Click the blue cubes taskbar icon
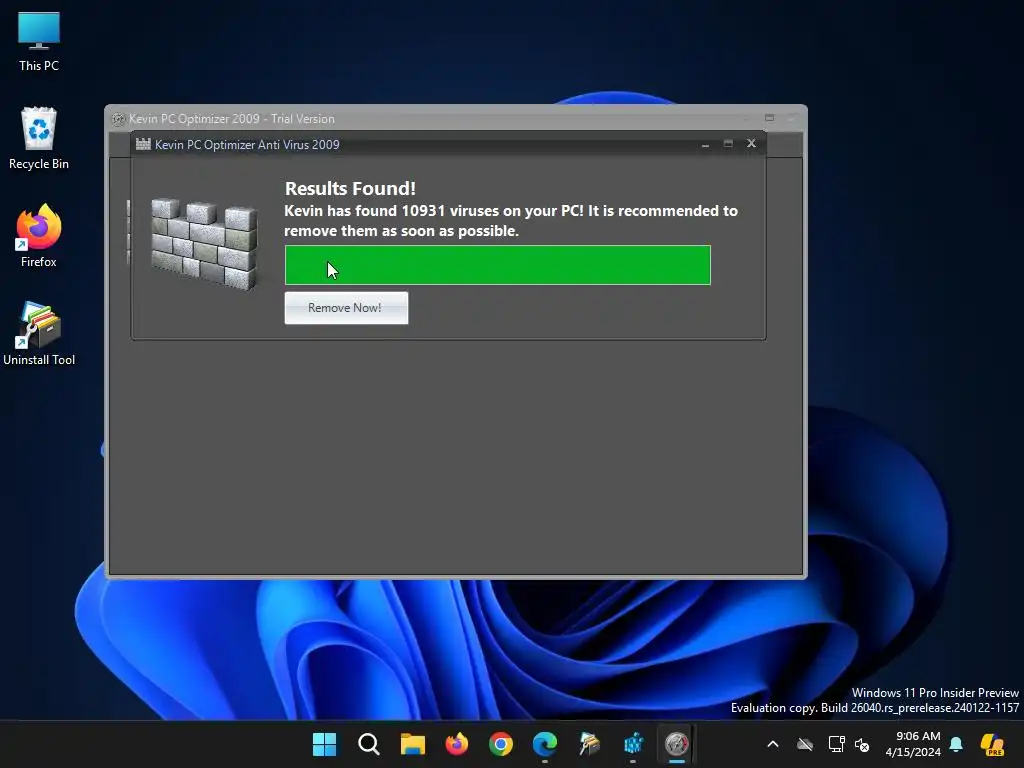The width and height of the screenshot is (1024, 768). click(633, 744)
